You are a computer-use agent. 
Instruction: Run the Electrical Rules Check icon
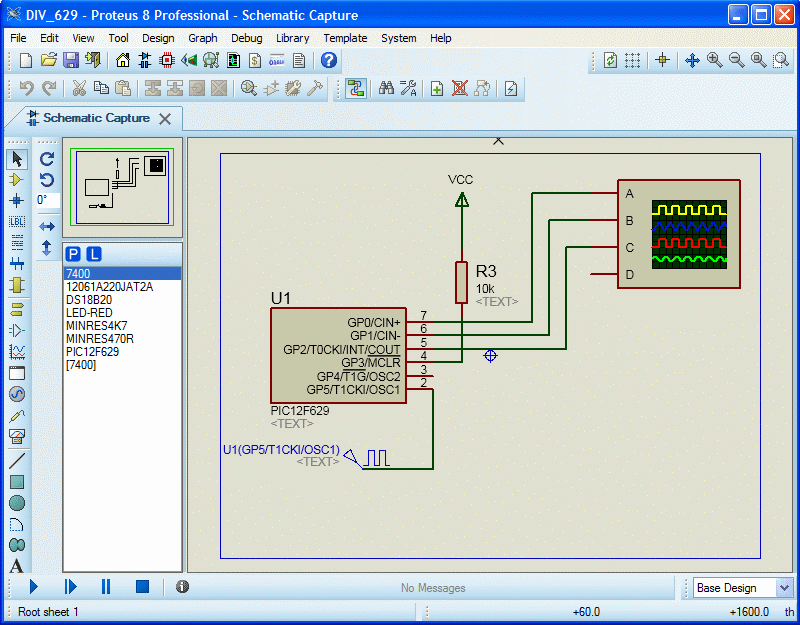[x=511, y=89]
